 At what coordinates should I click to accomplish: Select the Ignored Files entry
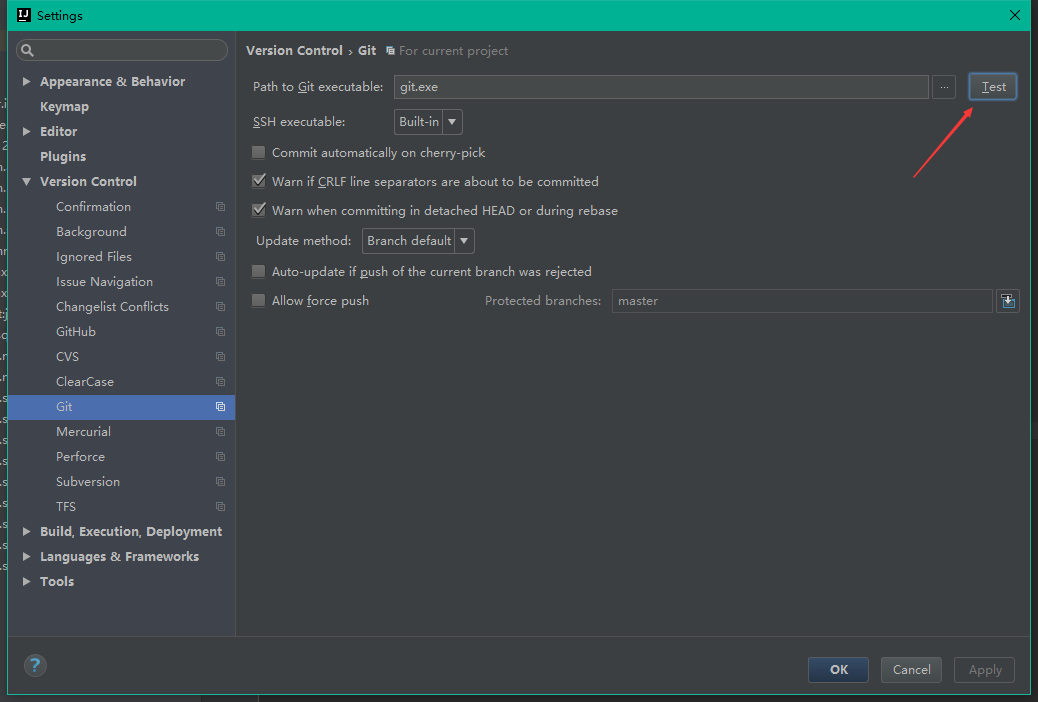click(x=94, y=257)
